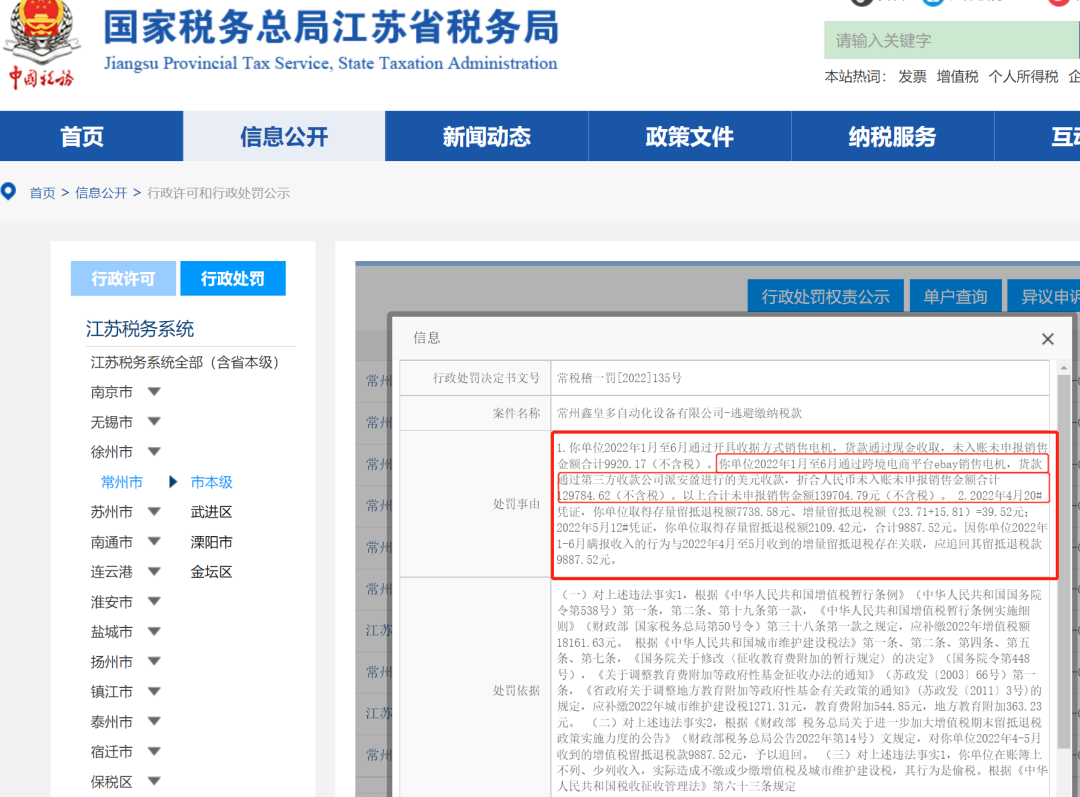Image resolution: width=1080 pixels, height=797 pixels.
Task: Open 行政处罚权责公示 button
Action: (825, 297)
